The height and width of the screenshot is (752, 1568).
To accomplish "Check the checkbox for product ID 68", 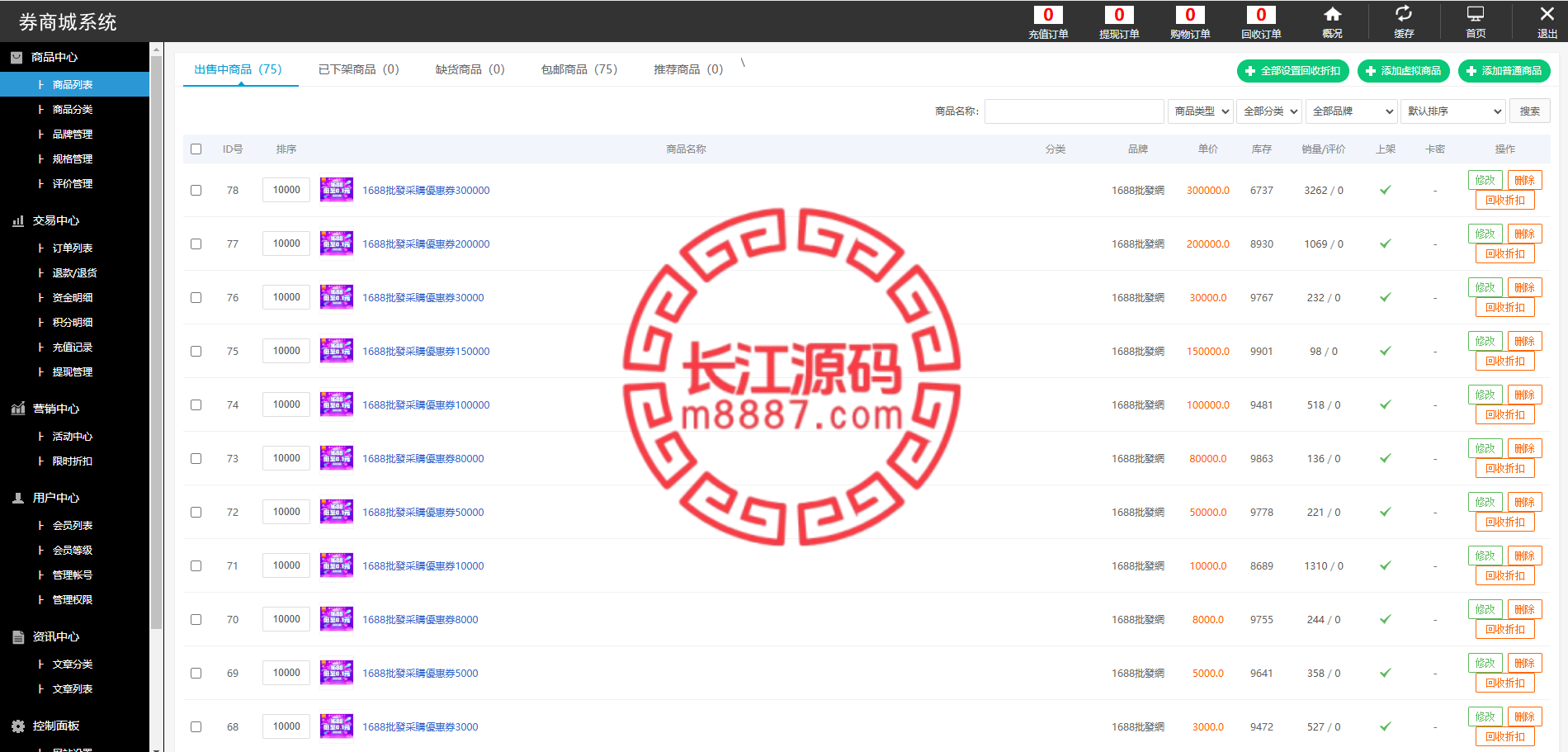I will 196,726.
